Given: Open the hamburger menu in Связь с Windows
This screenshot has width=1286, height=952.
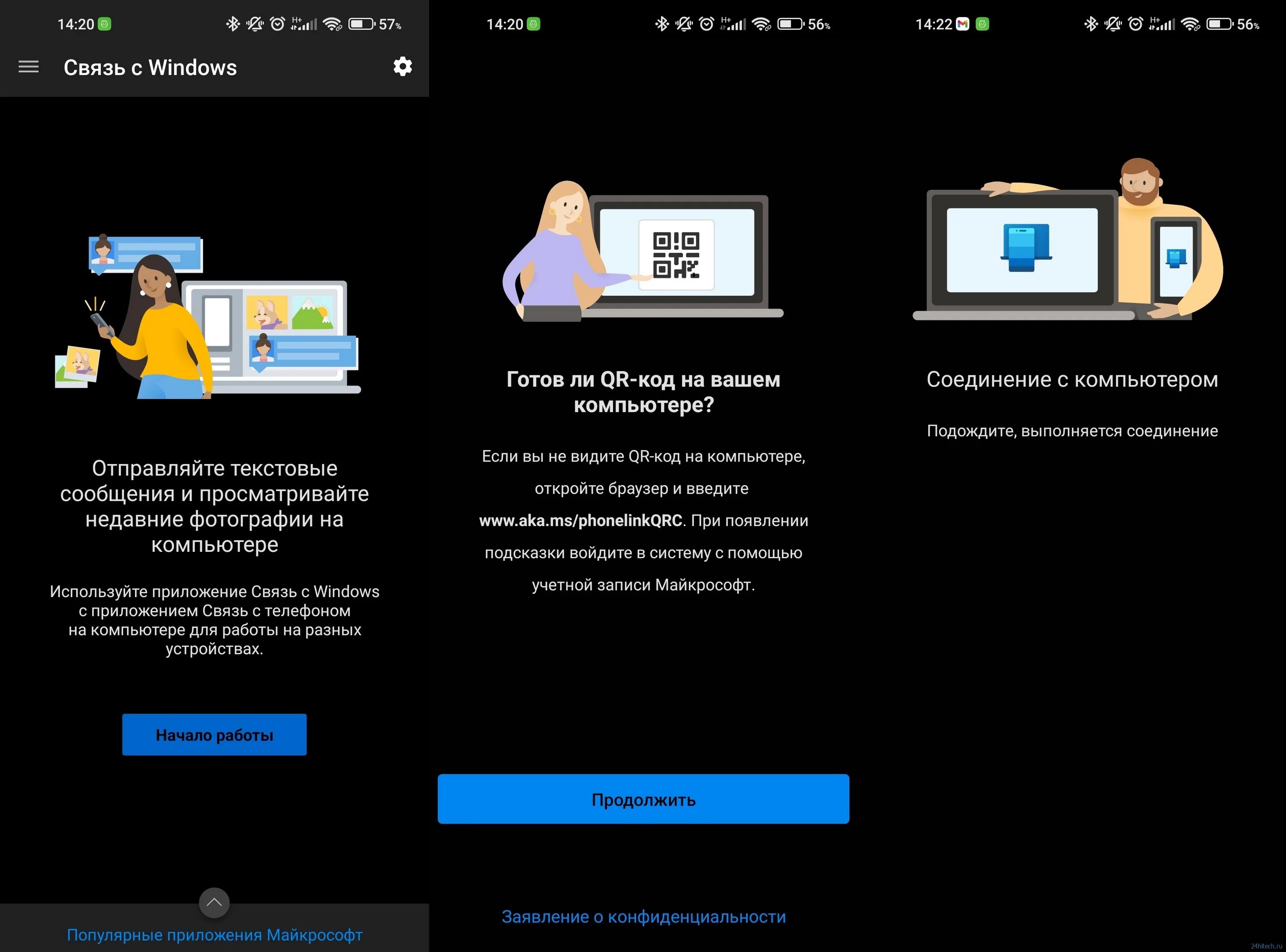Looking at the screenshot, I should (x=29, y=67).
